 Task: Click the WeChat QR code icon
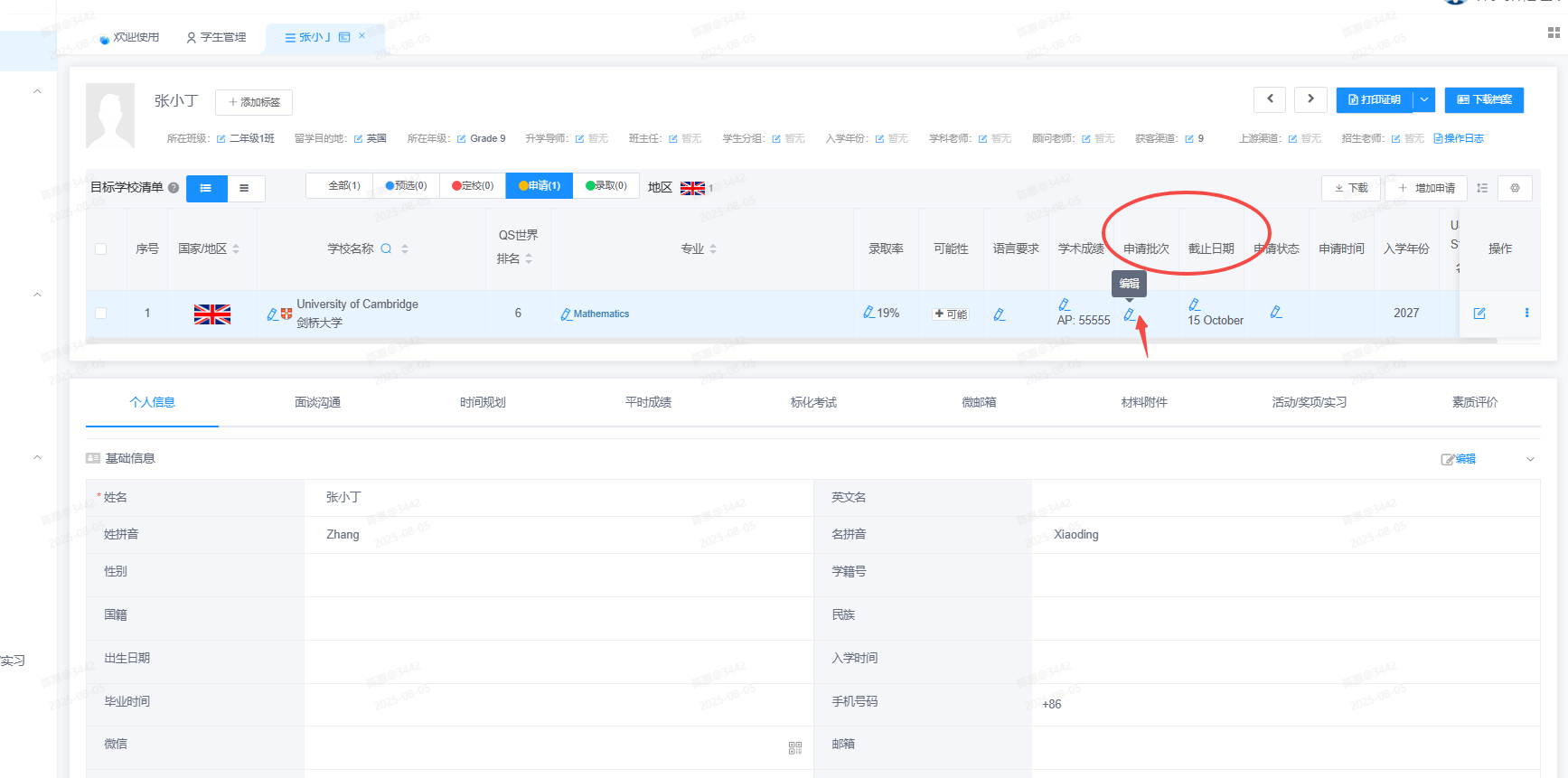(795, 748)
